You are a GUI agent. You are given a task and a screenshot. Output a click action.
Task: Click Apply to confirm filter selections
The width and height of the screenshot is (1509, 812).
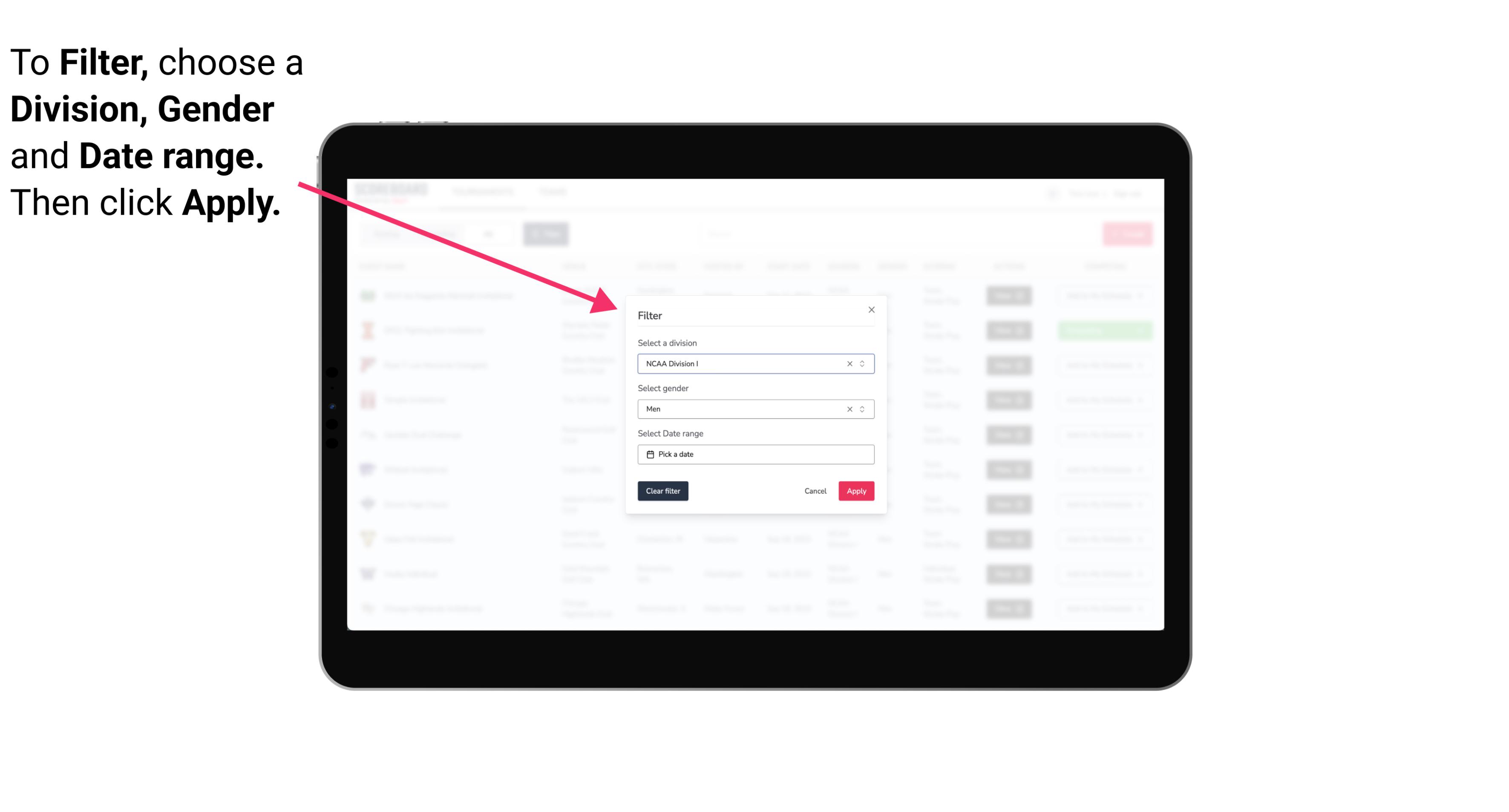pos(856,491)
